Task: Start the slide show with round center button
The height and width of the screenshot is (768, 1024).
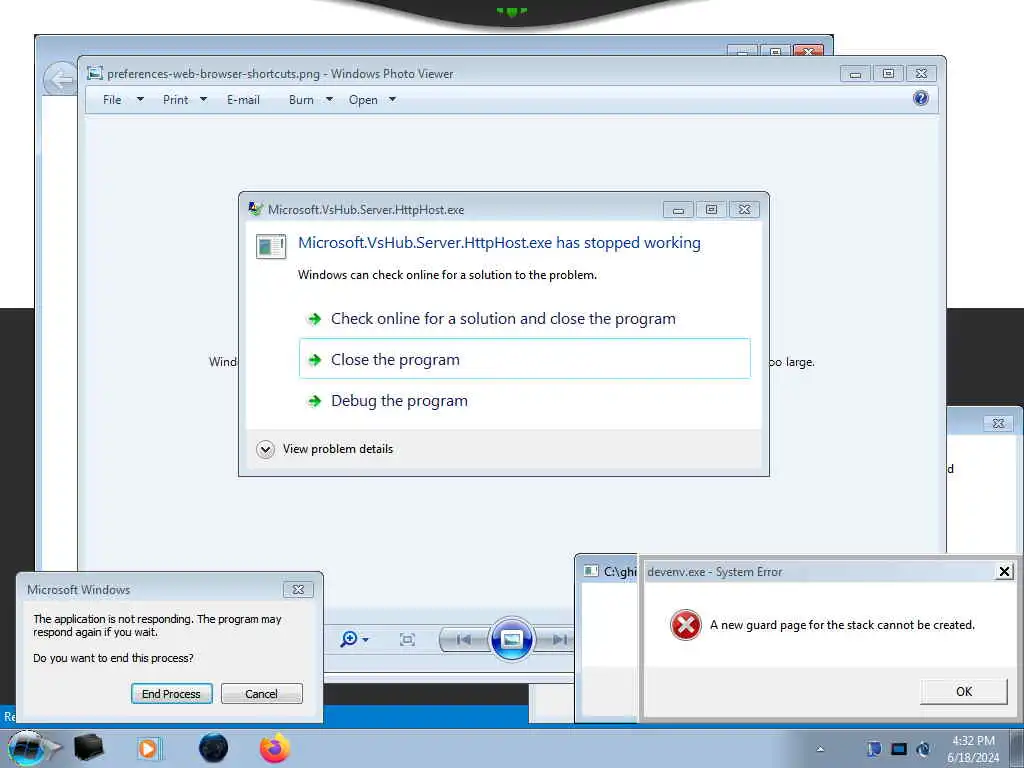Action: 511,639
